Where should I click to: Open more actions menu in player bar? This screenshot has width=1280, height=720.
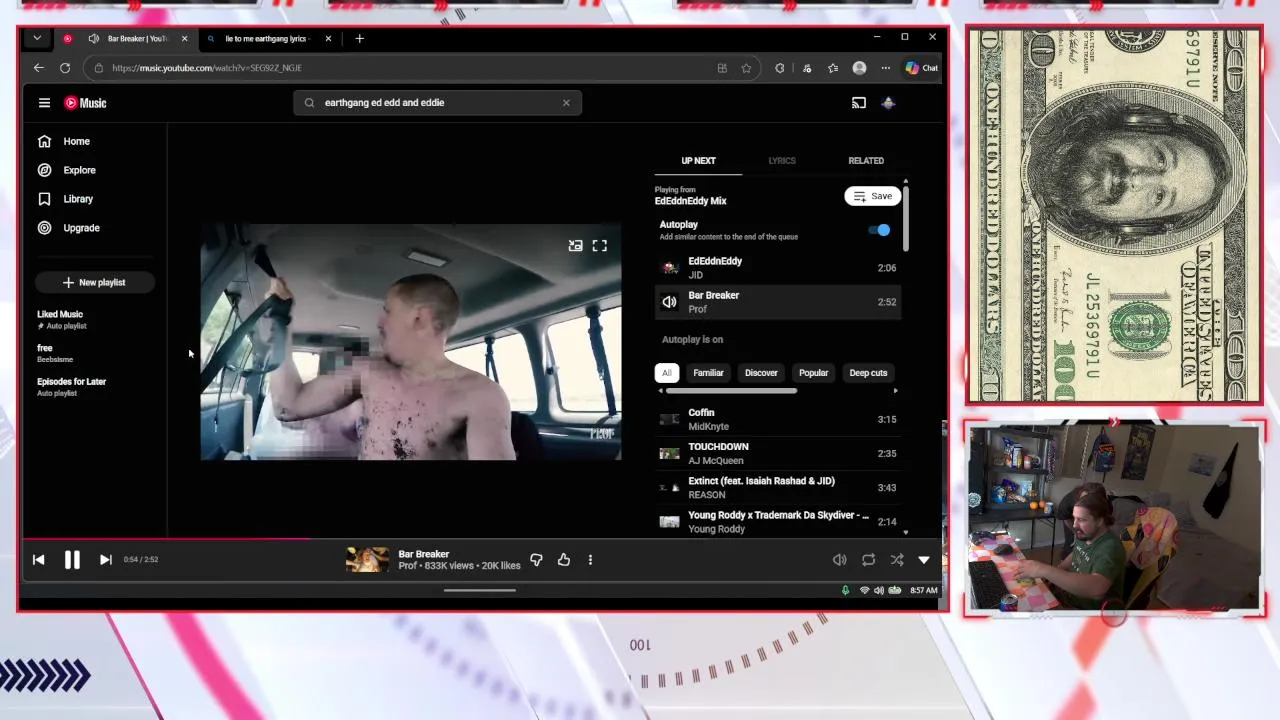click(590, 560)
